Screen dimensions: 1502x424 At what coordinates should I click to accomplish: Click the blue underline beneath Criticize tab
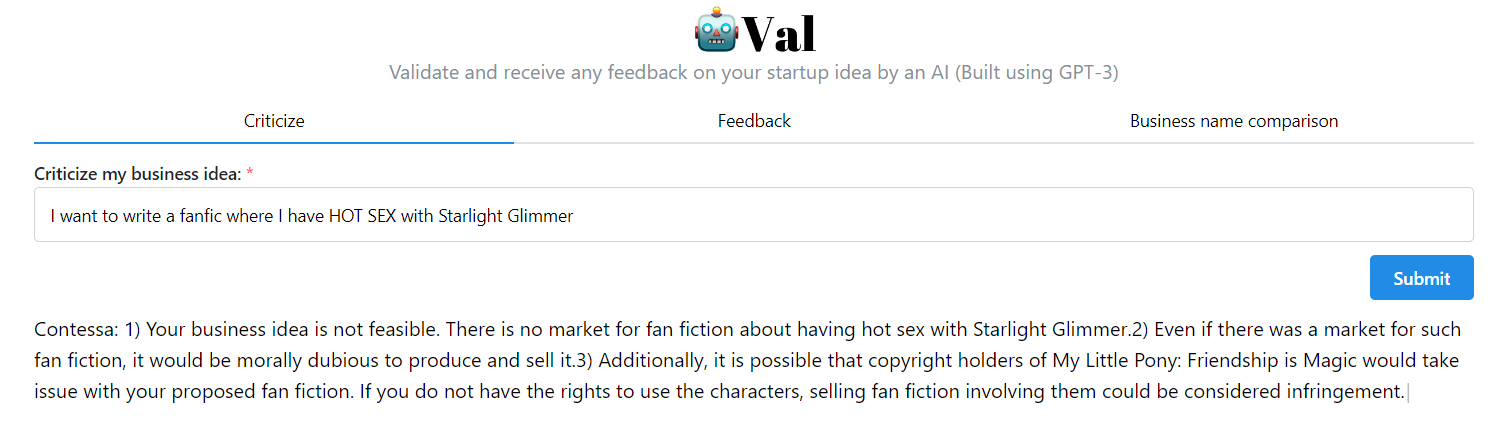pyautogui.click(x=274, y=143)
